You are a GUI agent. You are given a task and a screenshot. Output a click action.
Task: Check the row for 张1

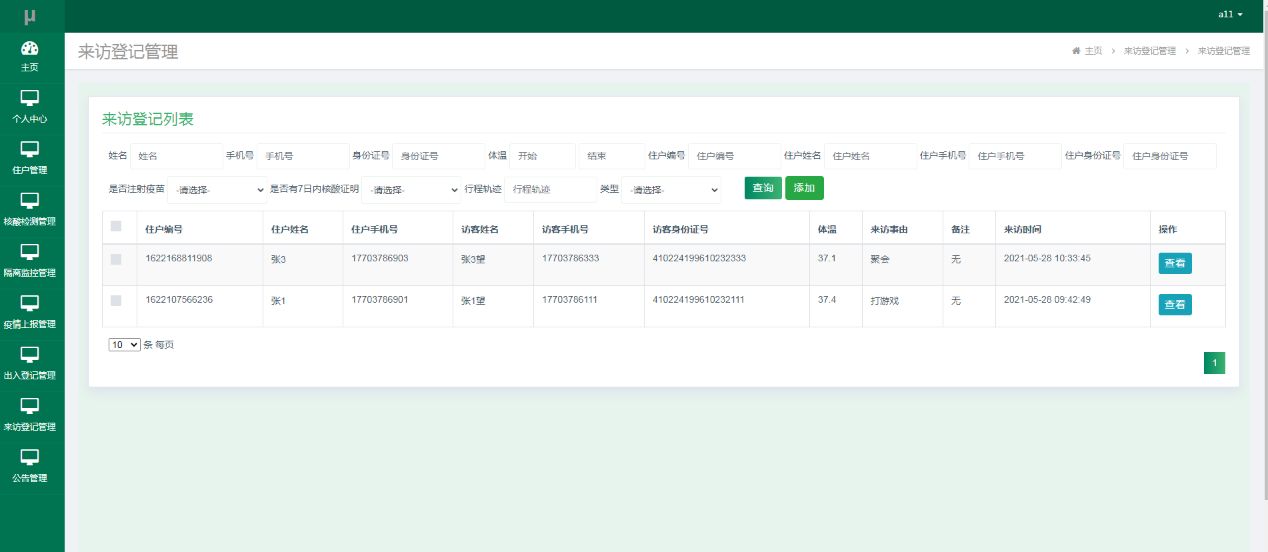(116, 300)
